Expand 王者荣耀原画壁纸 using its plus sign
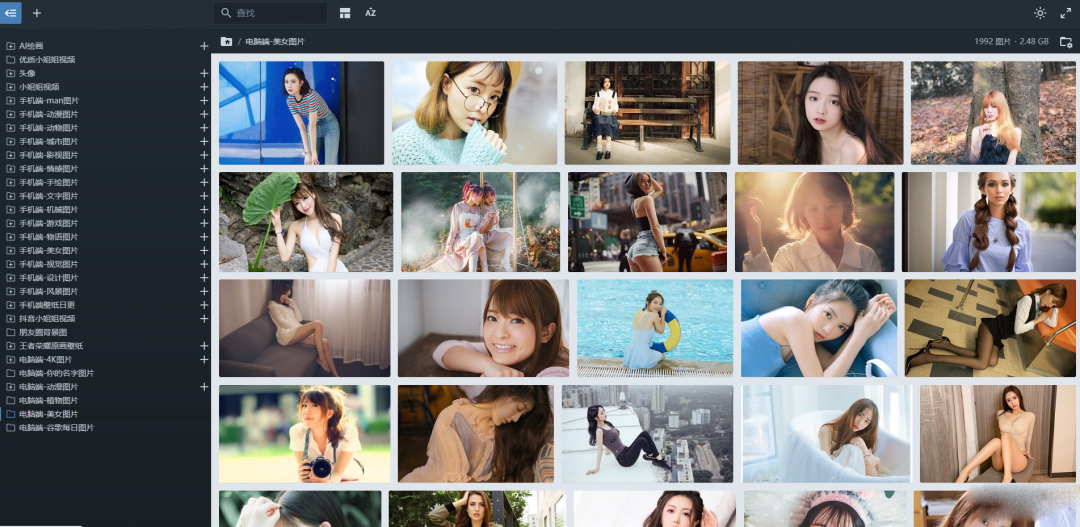 point(204,346)
